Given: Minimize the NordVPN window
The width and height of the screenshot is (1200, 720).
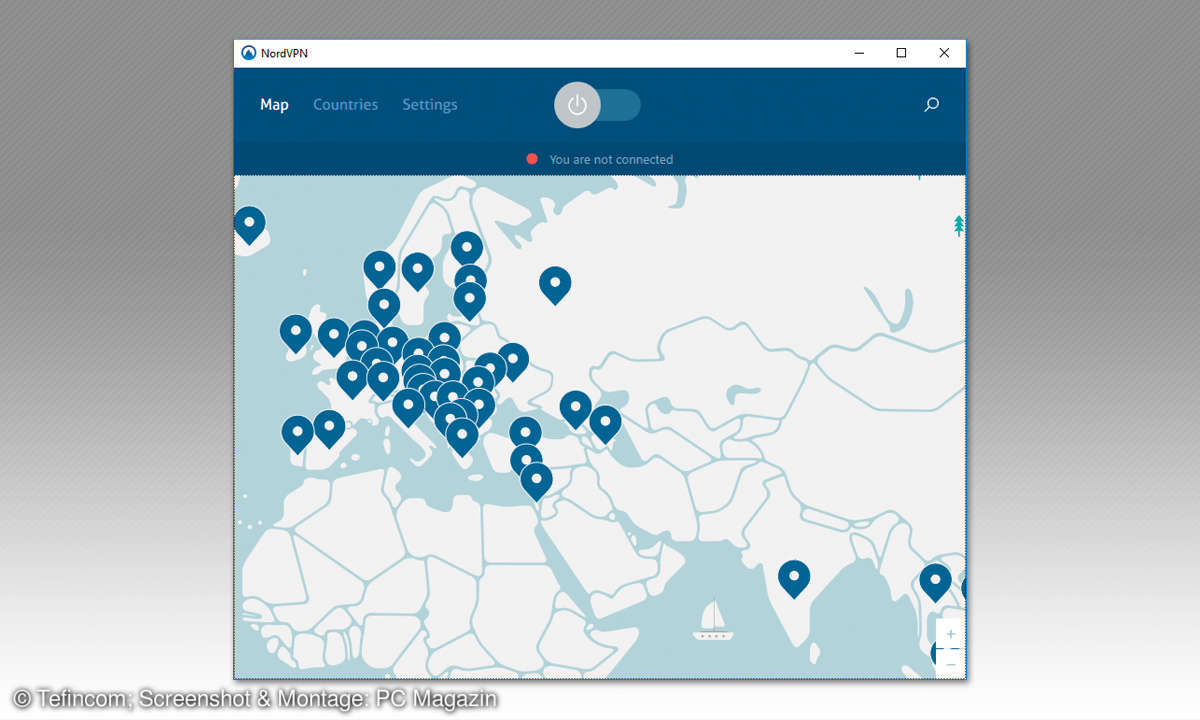Looking at the screenshot, I should [859, 53].
